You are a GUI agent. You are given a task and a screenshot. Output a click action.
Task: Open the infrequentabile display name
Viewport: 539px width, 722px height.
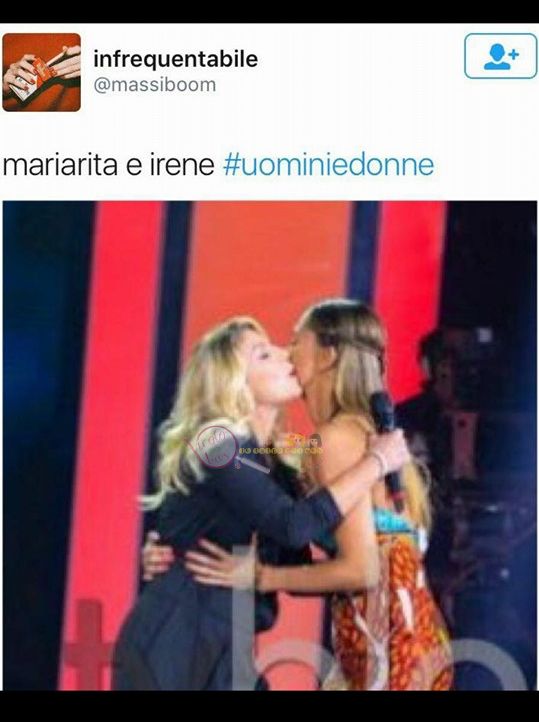[175, 58]
